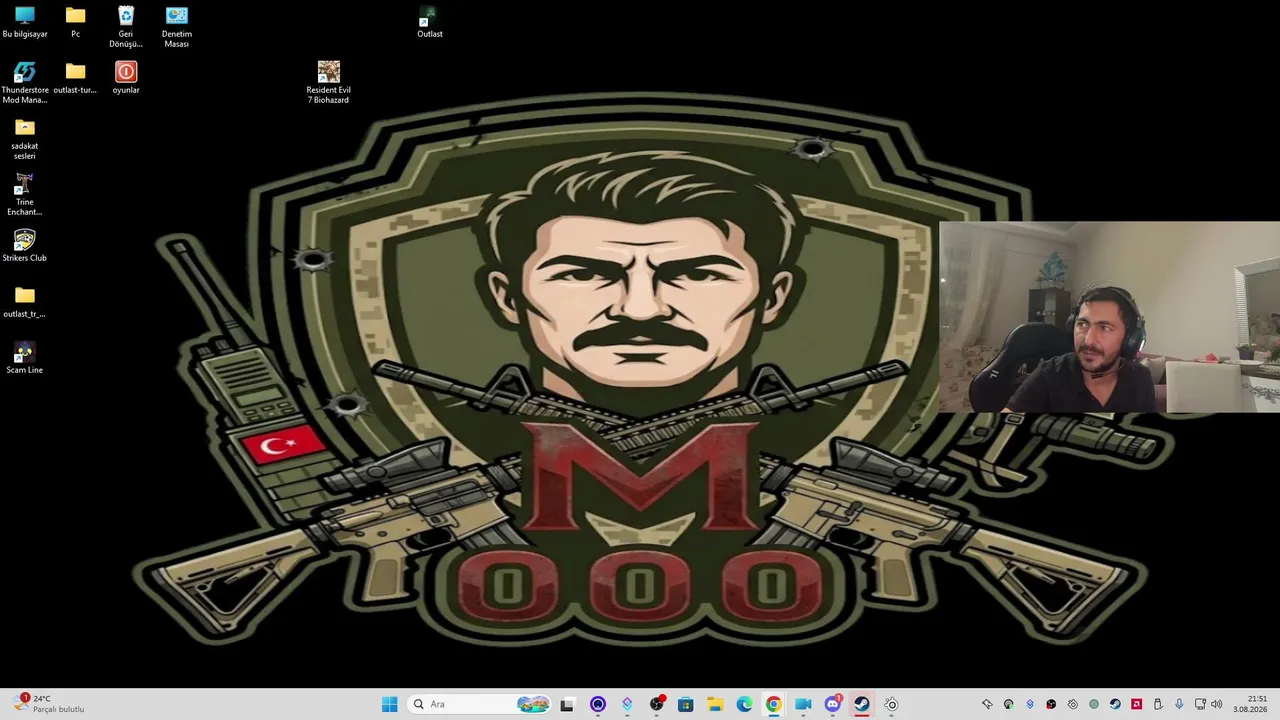
Task: Switch to Google Chrome in taskbar
Action: 773,704
